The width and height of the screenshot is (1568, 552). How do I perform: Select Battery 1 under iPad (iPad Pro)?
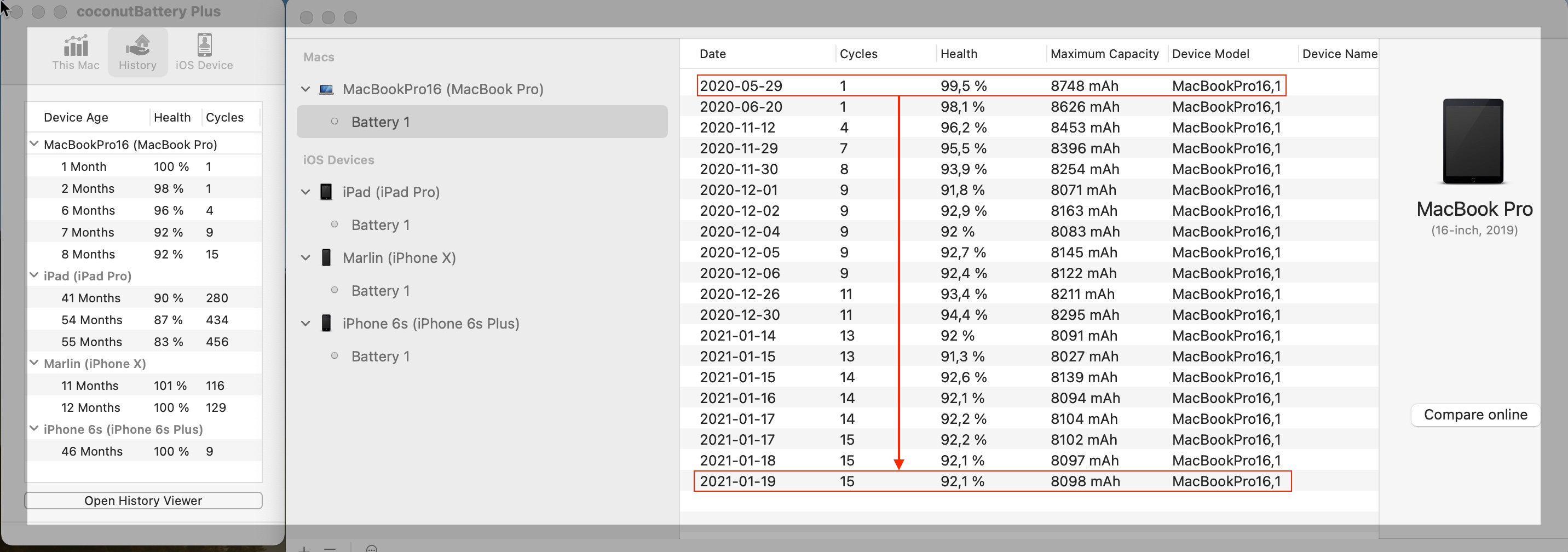(482, 225)
